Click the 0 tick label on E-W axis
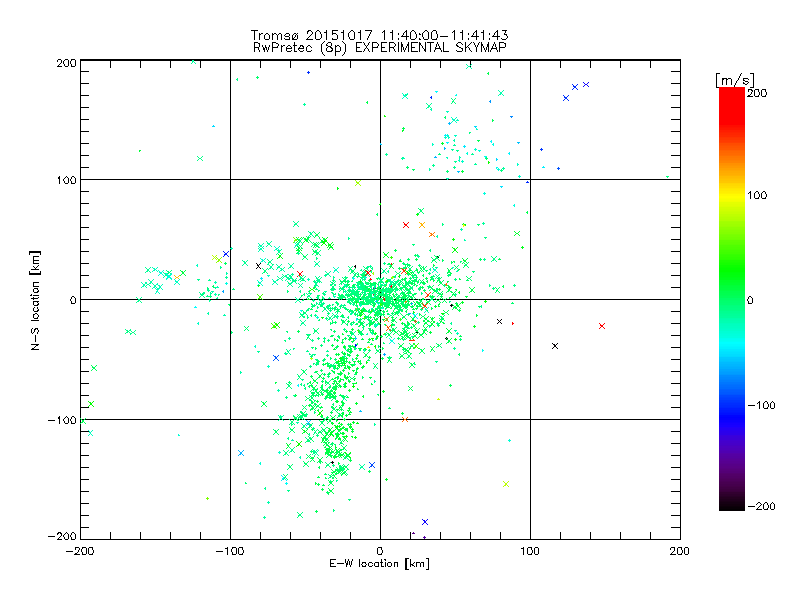The width and height of the screenshot is (800, 600). (x=380, y=552)
